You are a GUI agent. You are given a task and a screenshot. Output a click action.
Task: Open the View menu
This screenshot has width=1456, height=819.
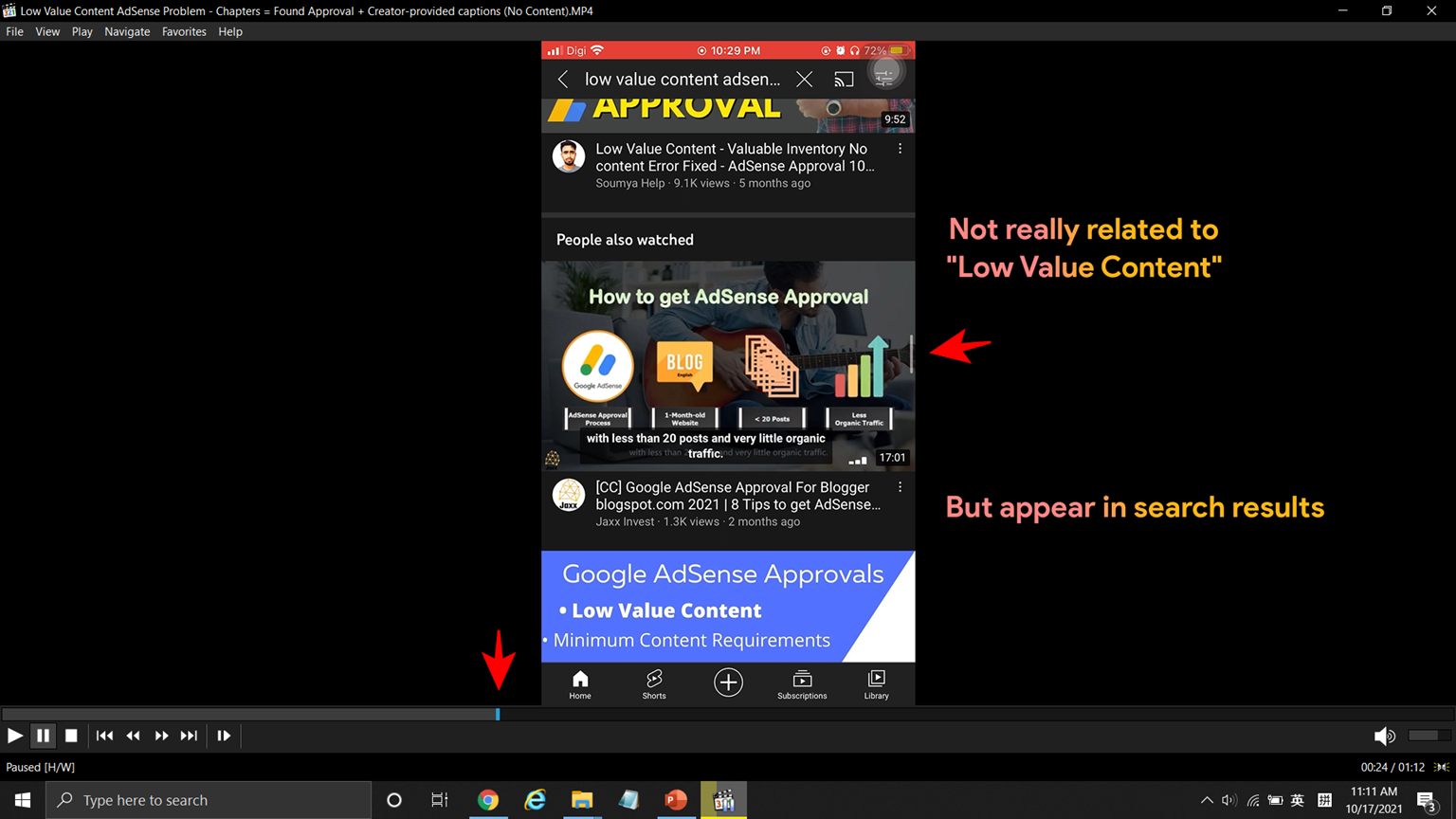(47, 31)
